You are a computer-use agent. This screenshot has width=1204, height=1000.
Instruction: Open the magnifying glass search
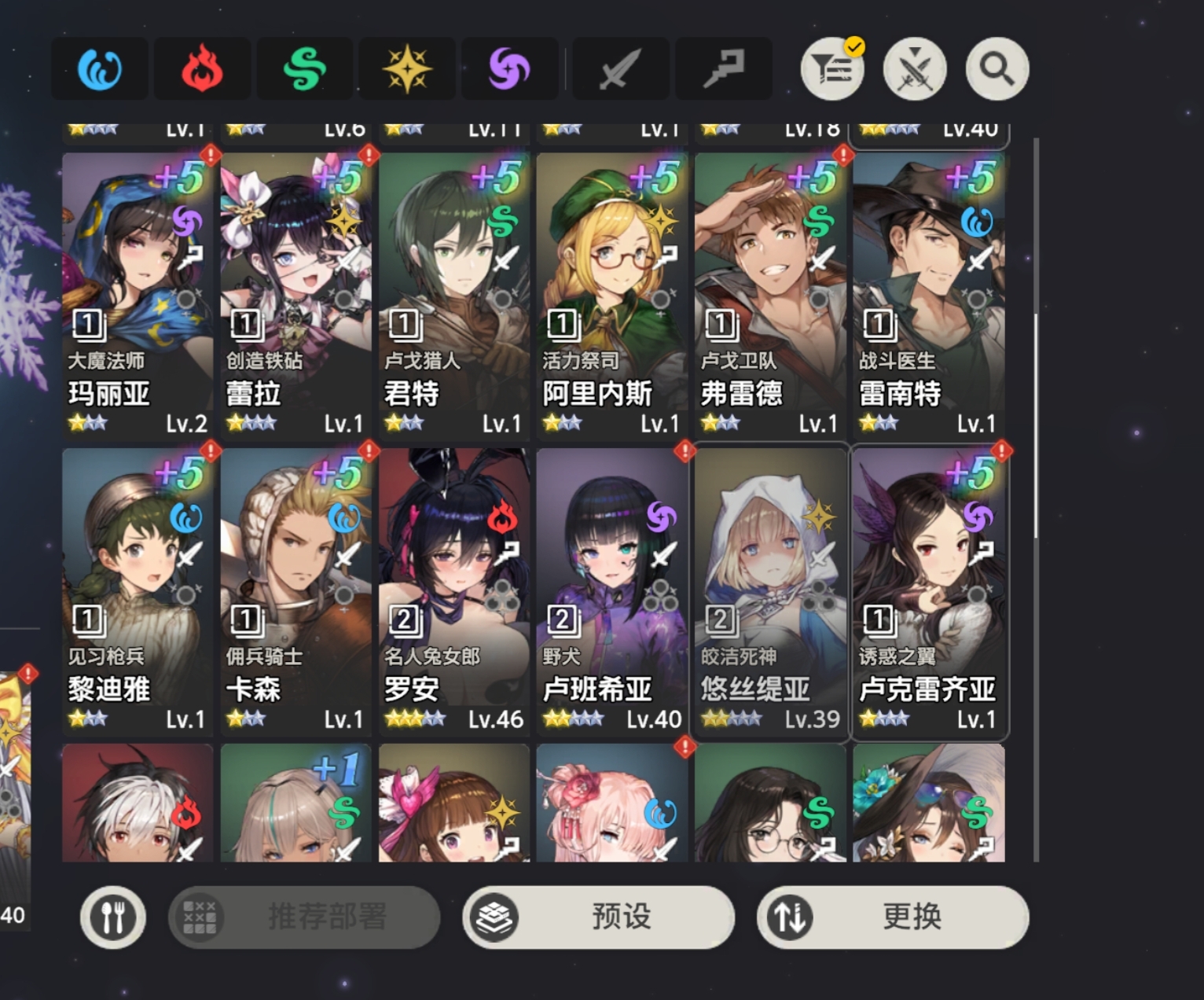(997, 69)
